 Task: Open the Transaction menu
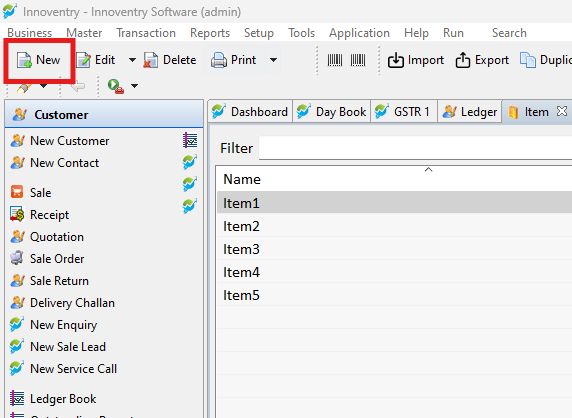coord(146,33)
